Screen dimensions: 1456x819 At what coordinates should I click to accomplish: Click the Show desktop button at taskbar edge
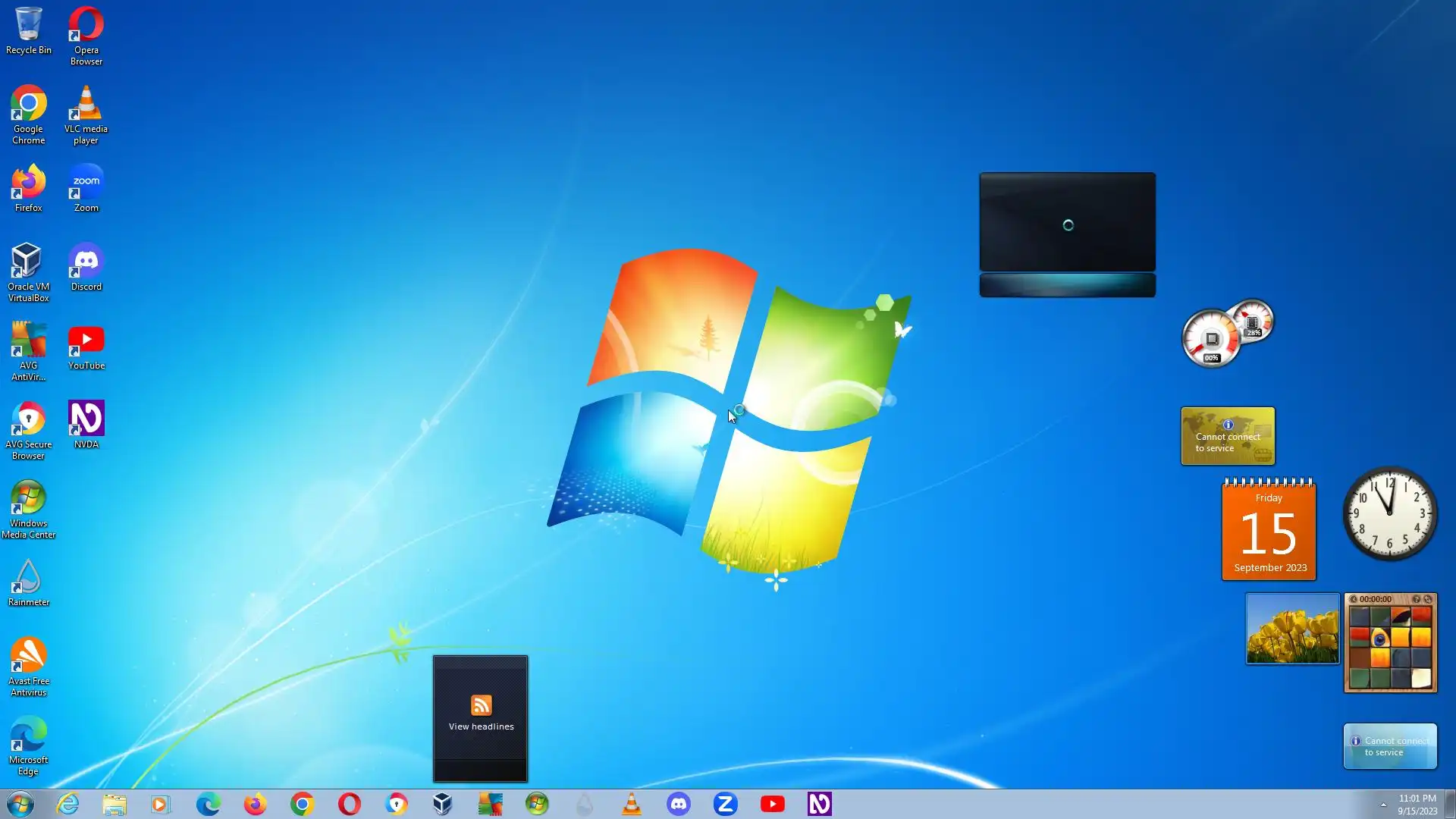pyautogui.click(x=1450, y=805)
